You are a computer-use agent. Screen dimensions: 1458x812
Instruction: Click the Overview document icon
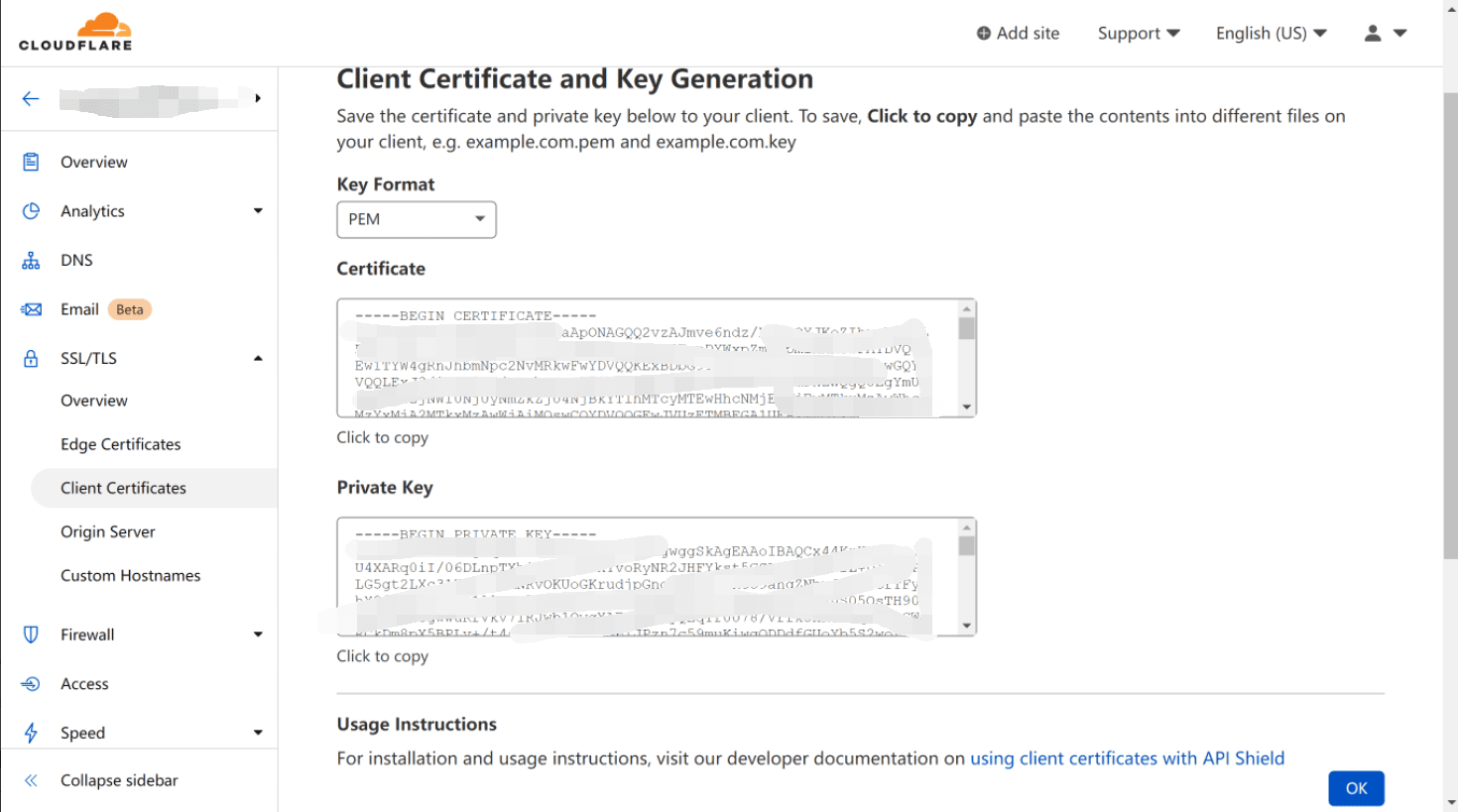pyautogui.click(x=30, y=161)
